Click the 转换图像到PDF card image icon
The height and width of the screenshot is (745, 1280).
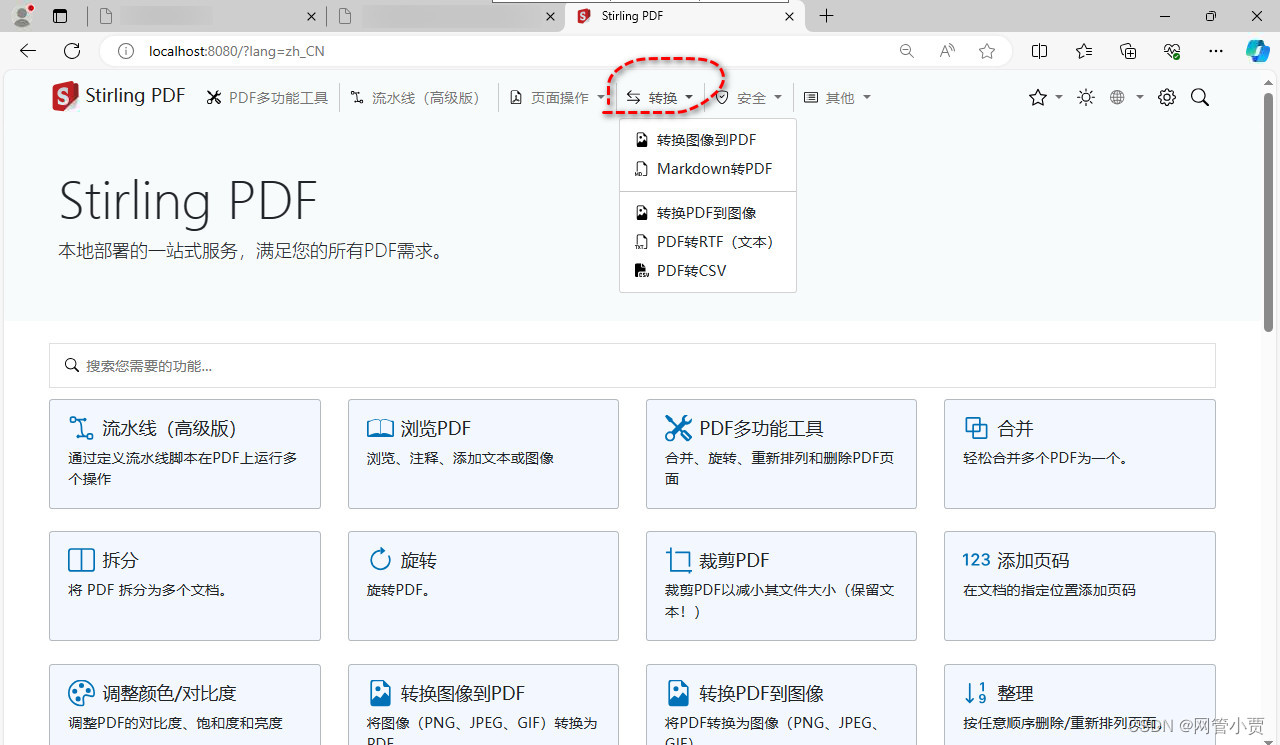(x=380, y=693)
